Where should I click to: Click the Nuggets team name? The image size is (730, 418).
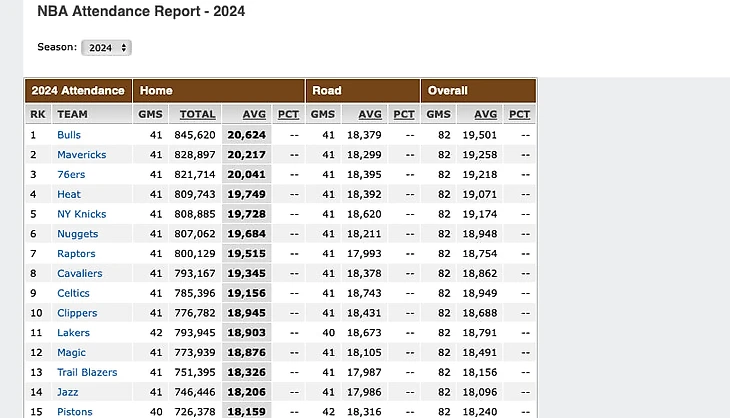[78, 234]
